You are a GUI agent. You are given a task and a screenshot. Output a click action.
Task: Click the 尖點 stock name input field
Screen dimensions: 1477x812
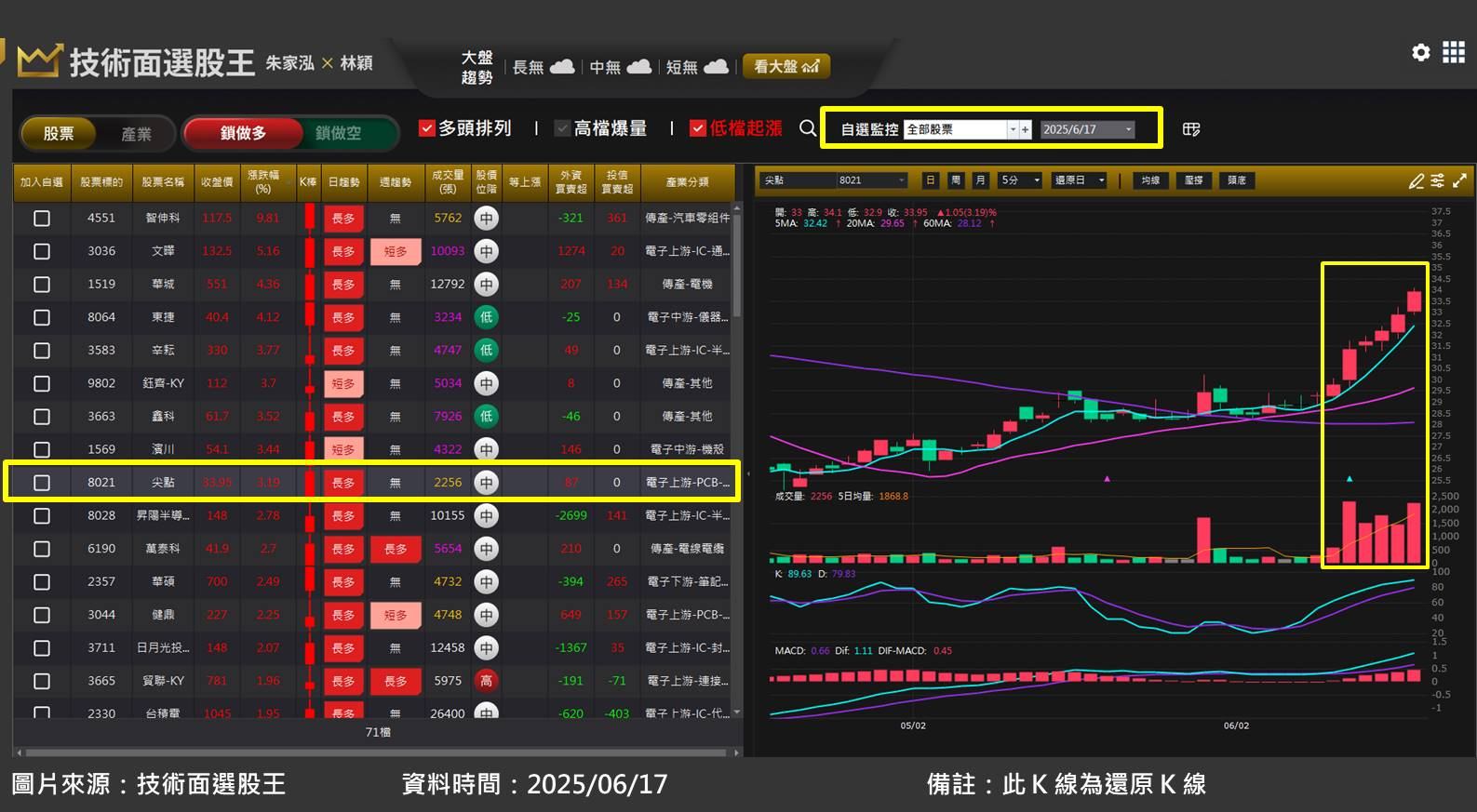pos(798,180)
